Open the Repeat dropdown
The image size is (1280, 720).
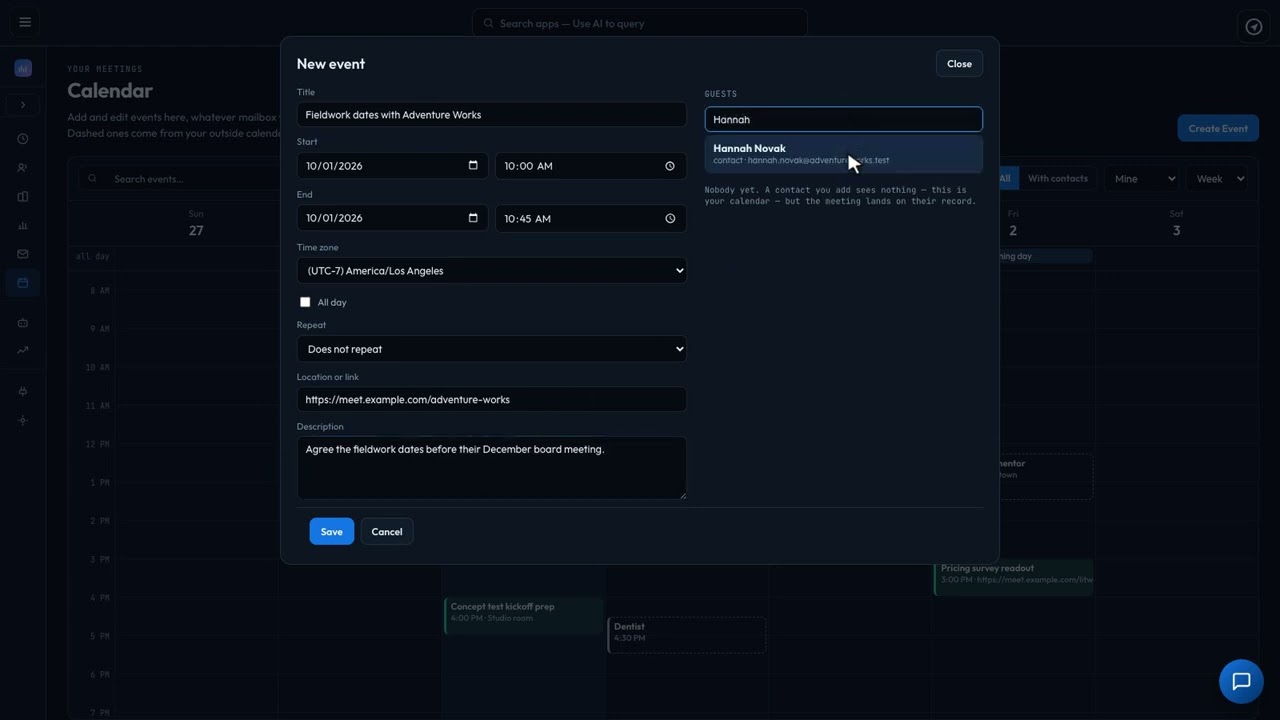[492, 349]
